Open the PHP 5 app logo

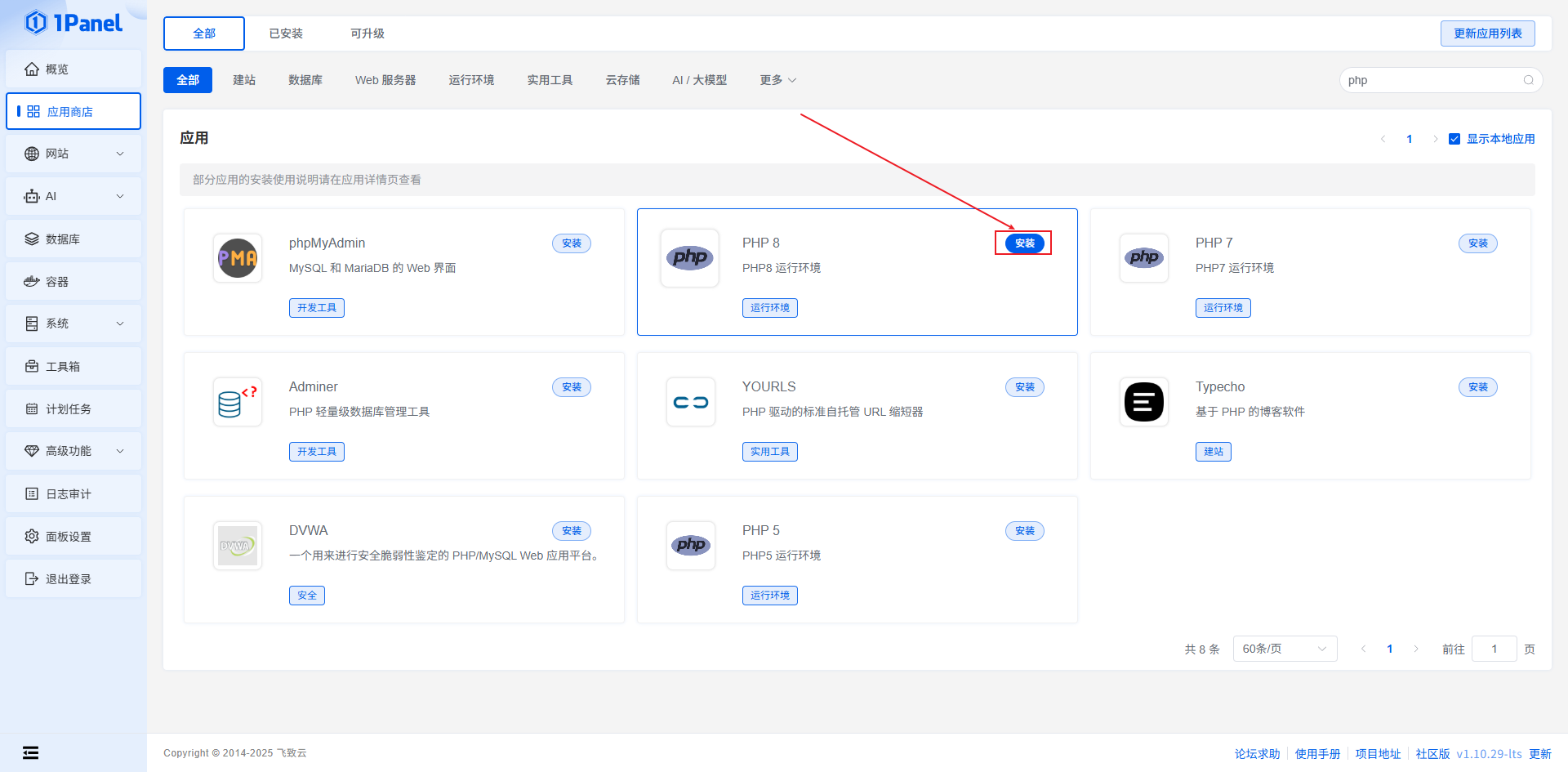(x=691, y=546)
